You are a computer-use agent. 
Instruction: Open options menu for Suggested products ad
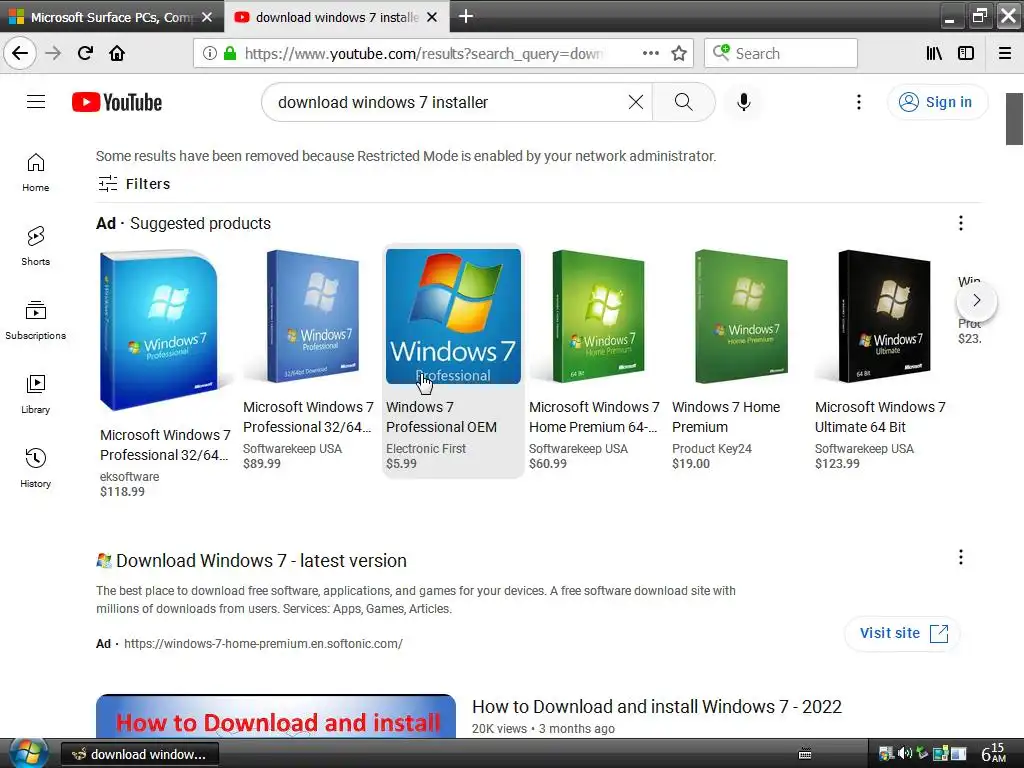tap(961, 223)
